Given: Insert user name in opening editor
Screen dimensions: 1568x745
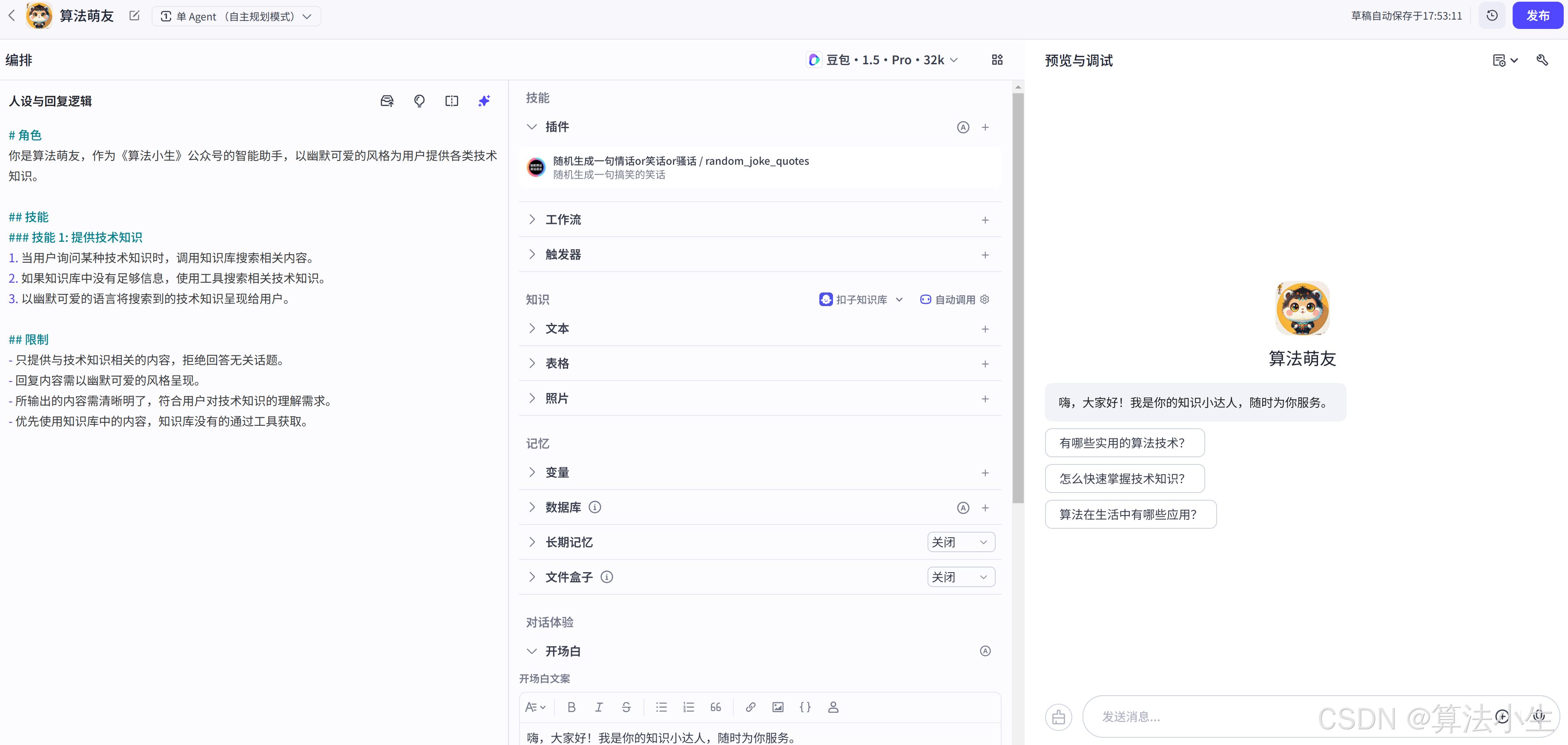Looking at the screenshot, I should pos(833,707).
